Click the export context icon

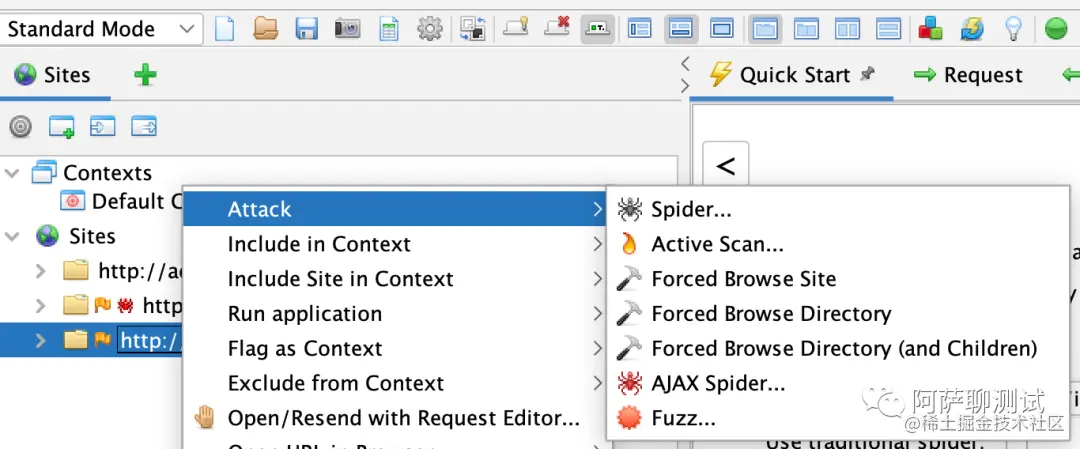pyautogui.click(x=144, y=127)
